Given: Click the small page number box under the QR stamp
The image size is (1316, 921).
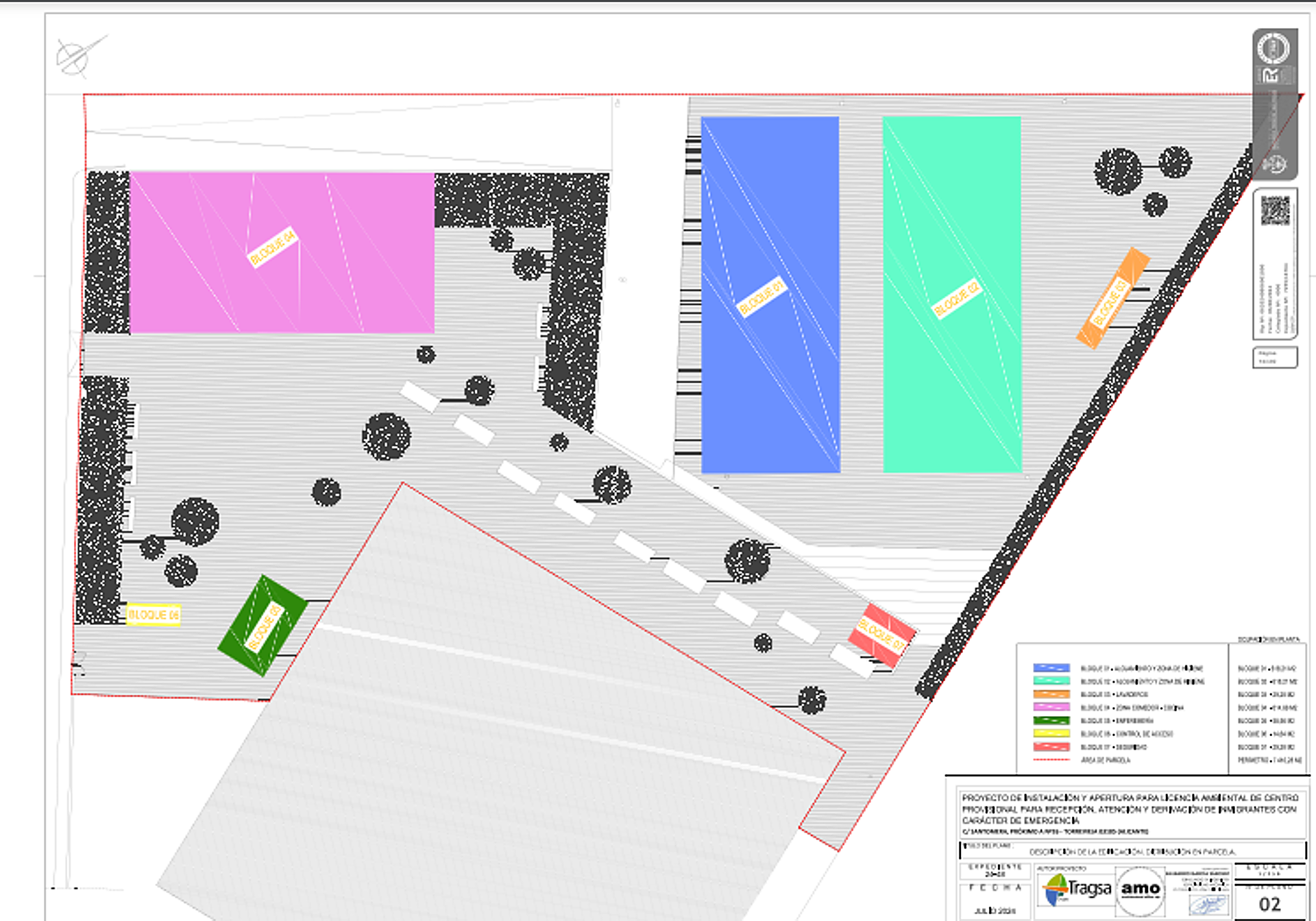Looking at the screenshot, I should tap(1274, 358).
